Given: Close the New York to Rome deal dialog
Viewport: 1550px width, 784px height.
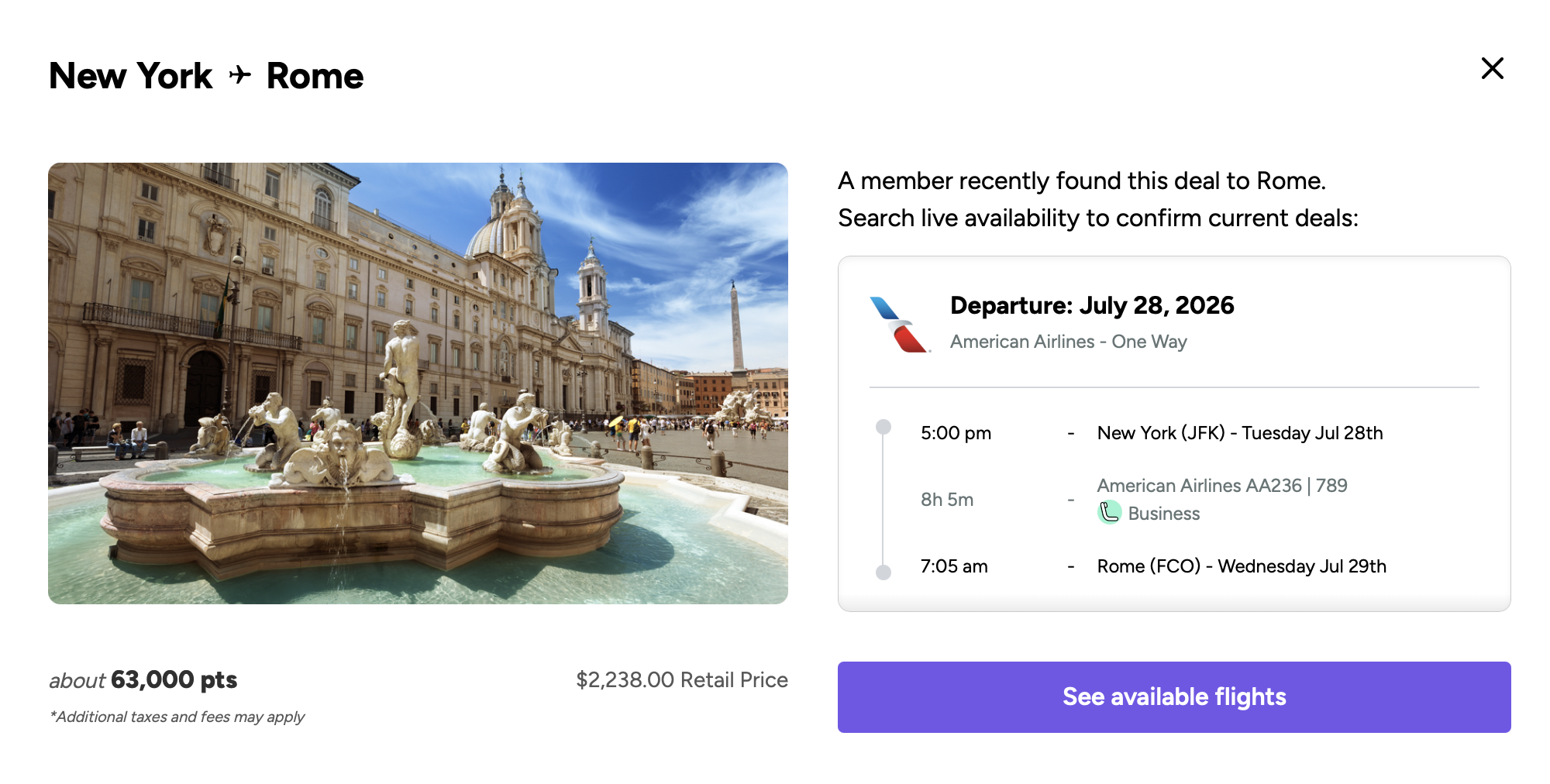Looking at the screenshot, I should [1492, 68].
